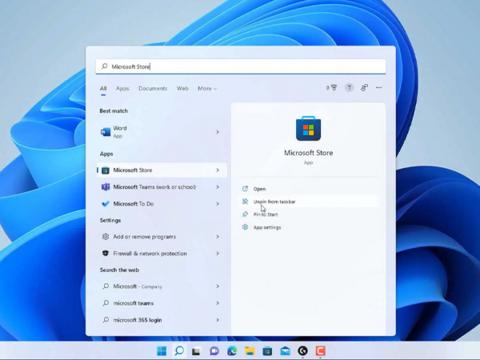
Task: Click the magnifier icon in the search box
Action: 104,66
